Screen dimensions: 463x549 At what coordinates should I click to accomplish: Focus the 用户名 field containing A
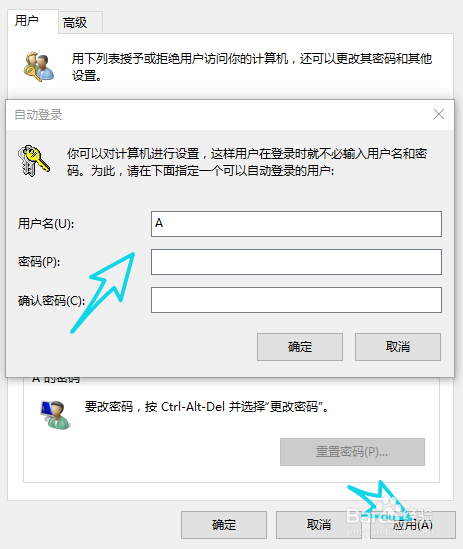point(296,224)
